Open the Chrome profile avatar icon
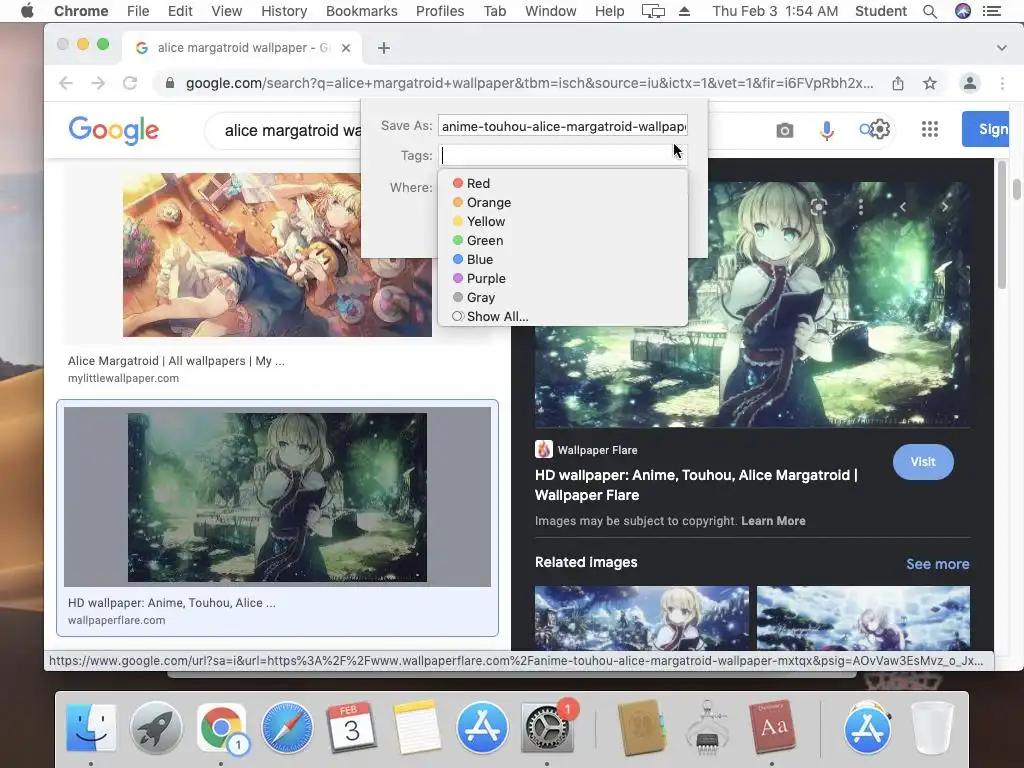This screenshot has height=768, width=1024. click(970, 83)
